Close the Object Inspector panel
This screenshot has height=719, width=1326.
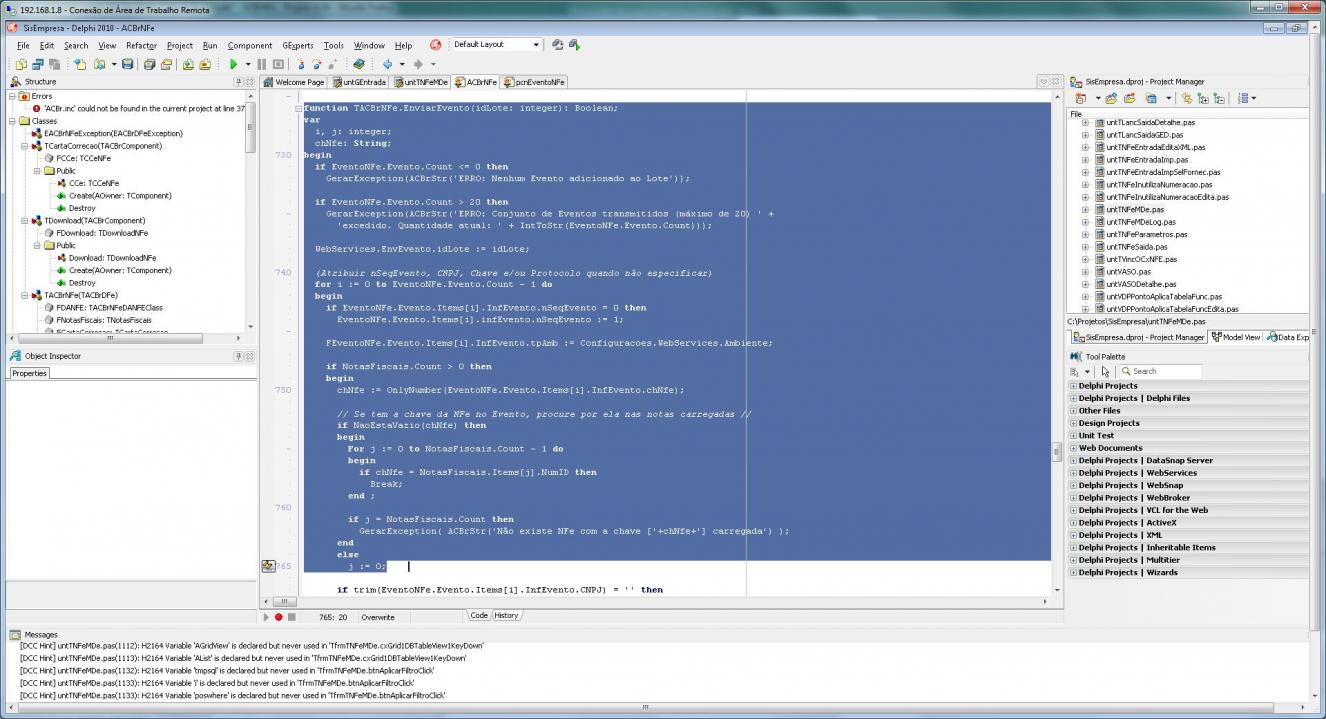click(249, 356)
